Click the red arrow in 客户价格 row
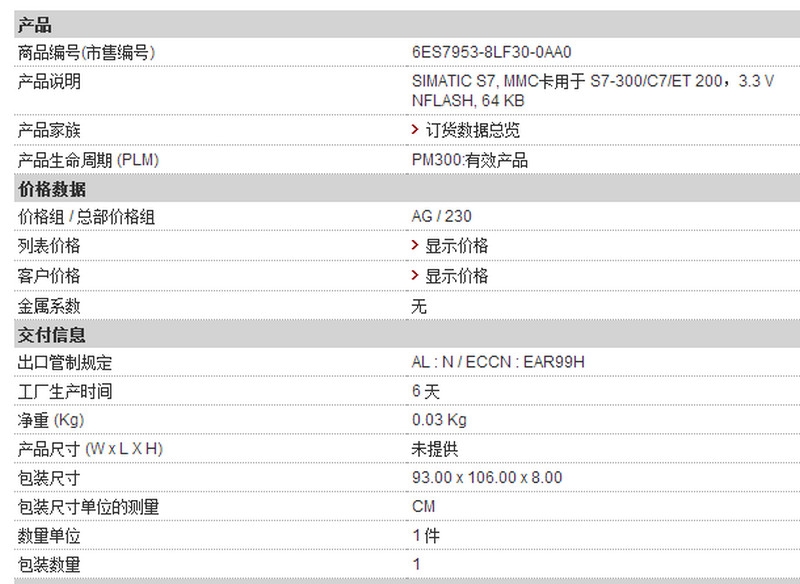The image size is (800, 584). click(x=415, y=275)
